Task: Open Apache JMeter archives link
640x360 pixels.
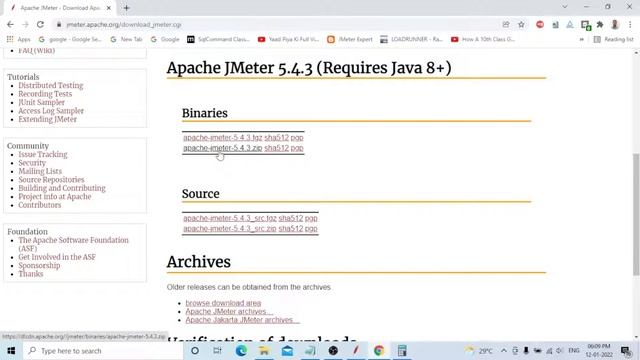Action: pos(229,311)
